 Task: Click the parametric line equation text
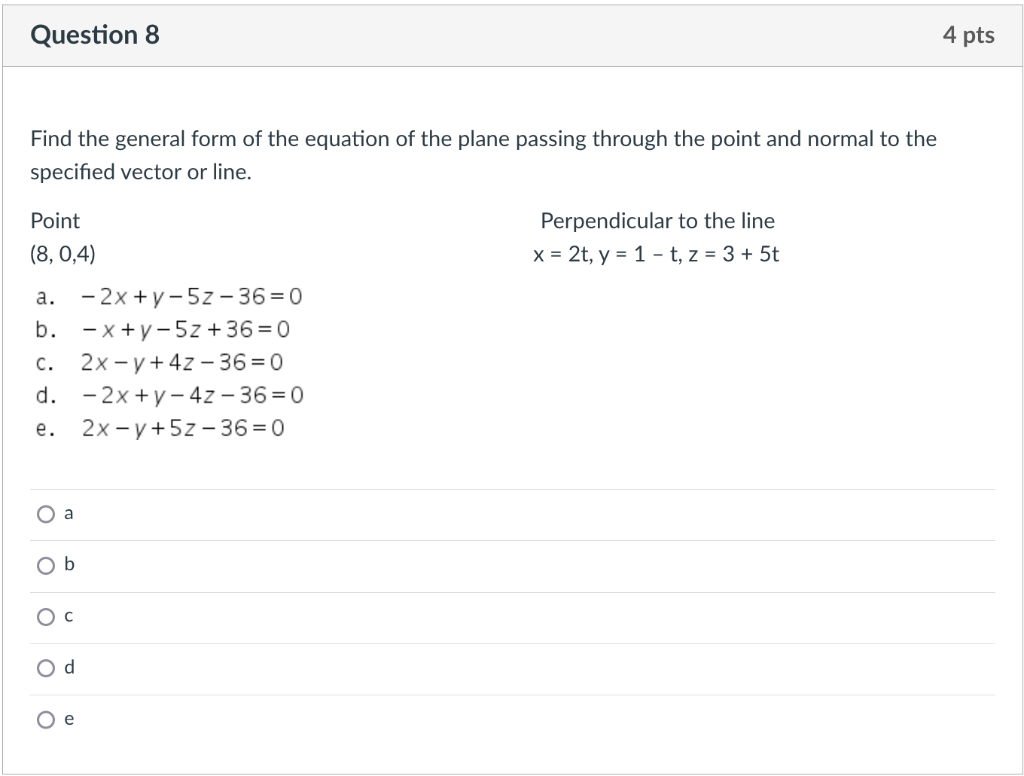658,254
